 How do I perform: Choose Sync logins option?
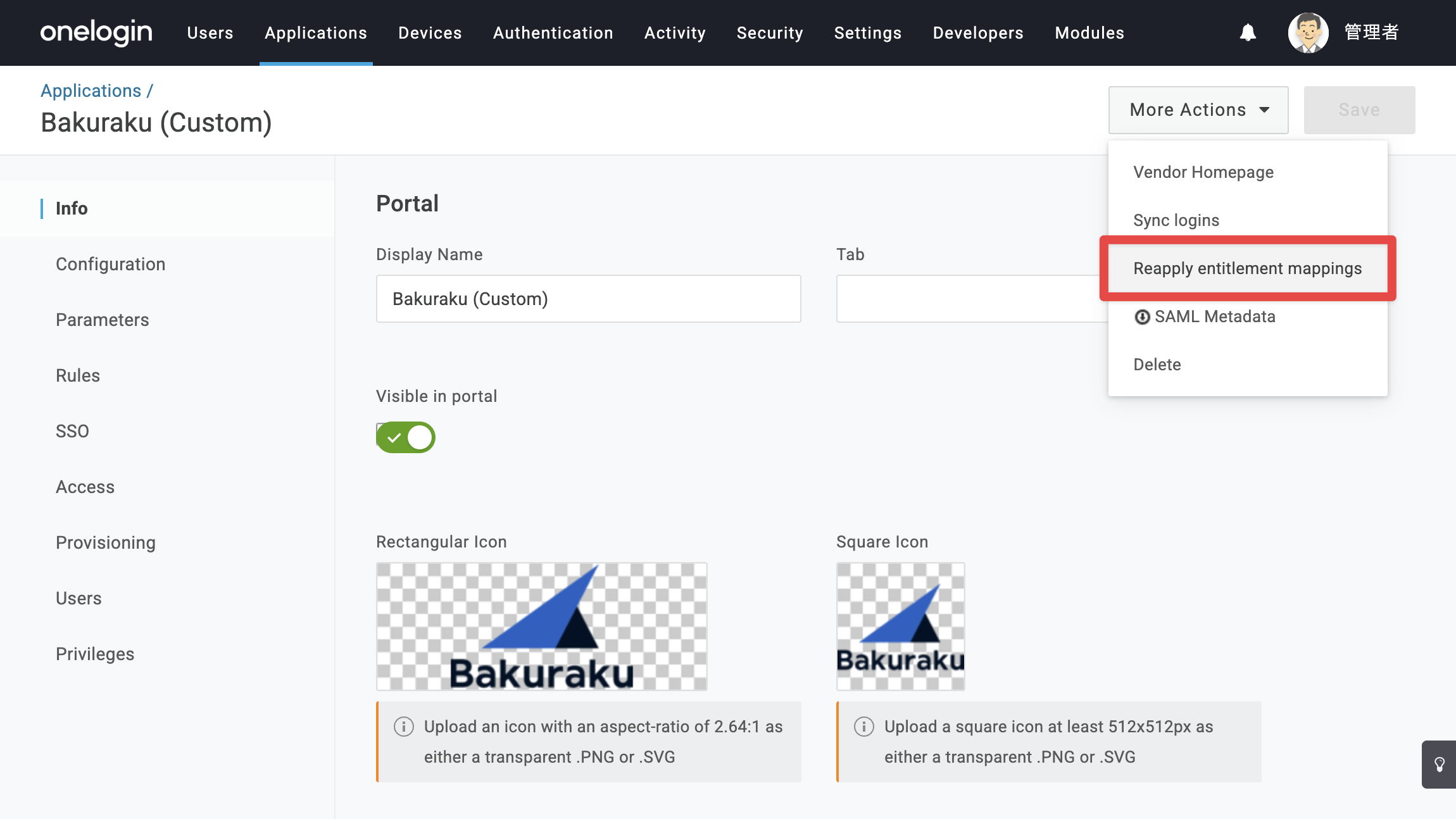[1247, 220]
